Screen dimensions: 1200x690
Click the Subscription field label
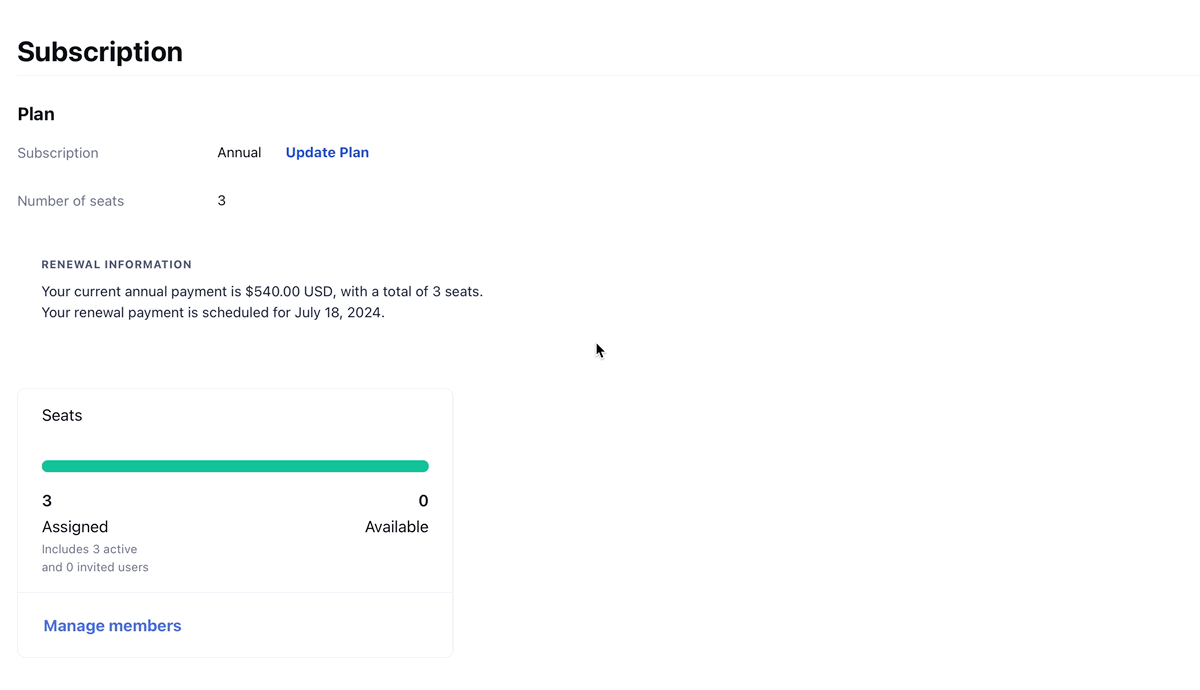tap(58, 153)
